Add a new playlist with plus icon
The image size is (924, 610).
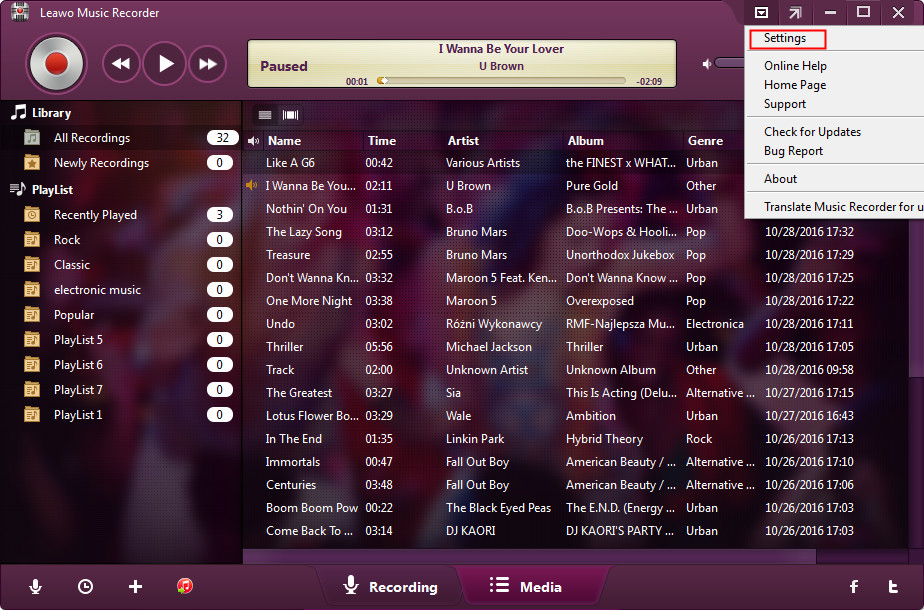[136, 587]
